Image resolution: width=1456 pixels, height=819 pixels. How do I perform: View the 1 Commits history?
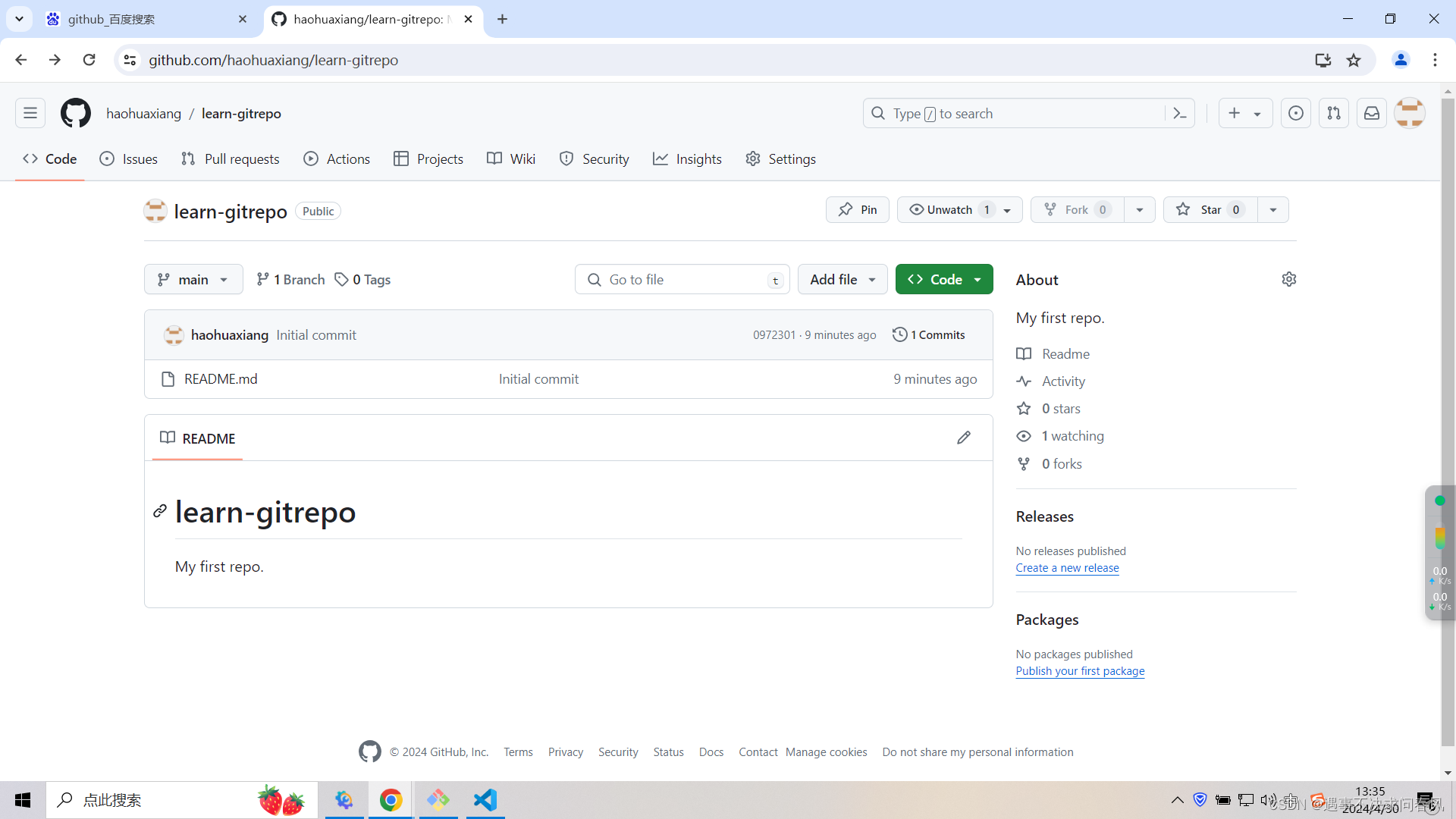[x=929, y=334]
